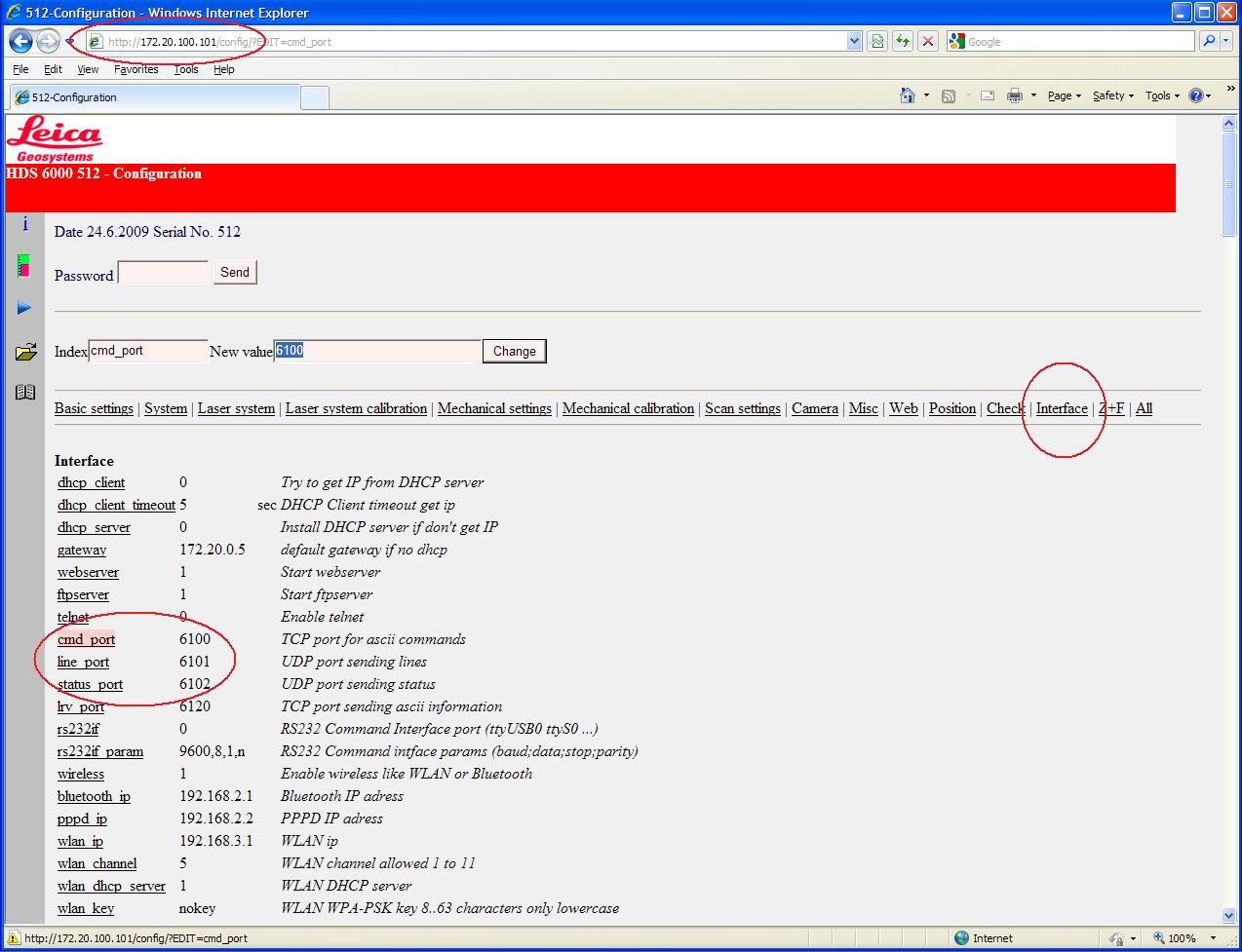Edit the wlan_channel parameter link
Viewport: 1242px width, 952px height.
coord(97,863)
